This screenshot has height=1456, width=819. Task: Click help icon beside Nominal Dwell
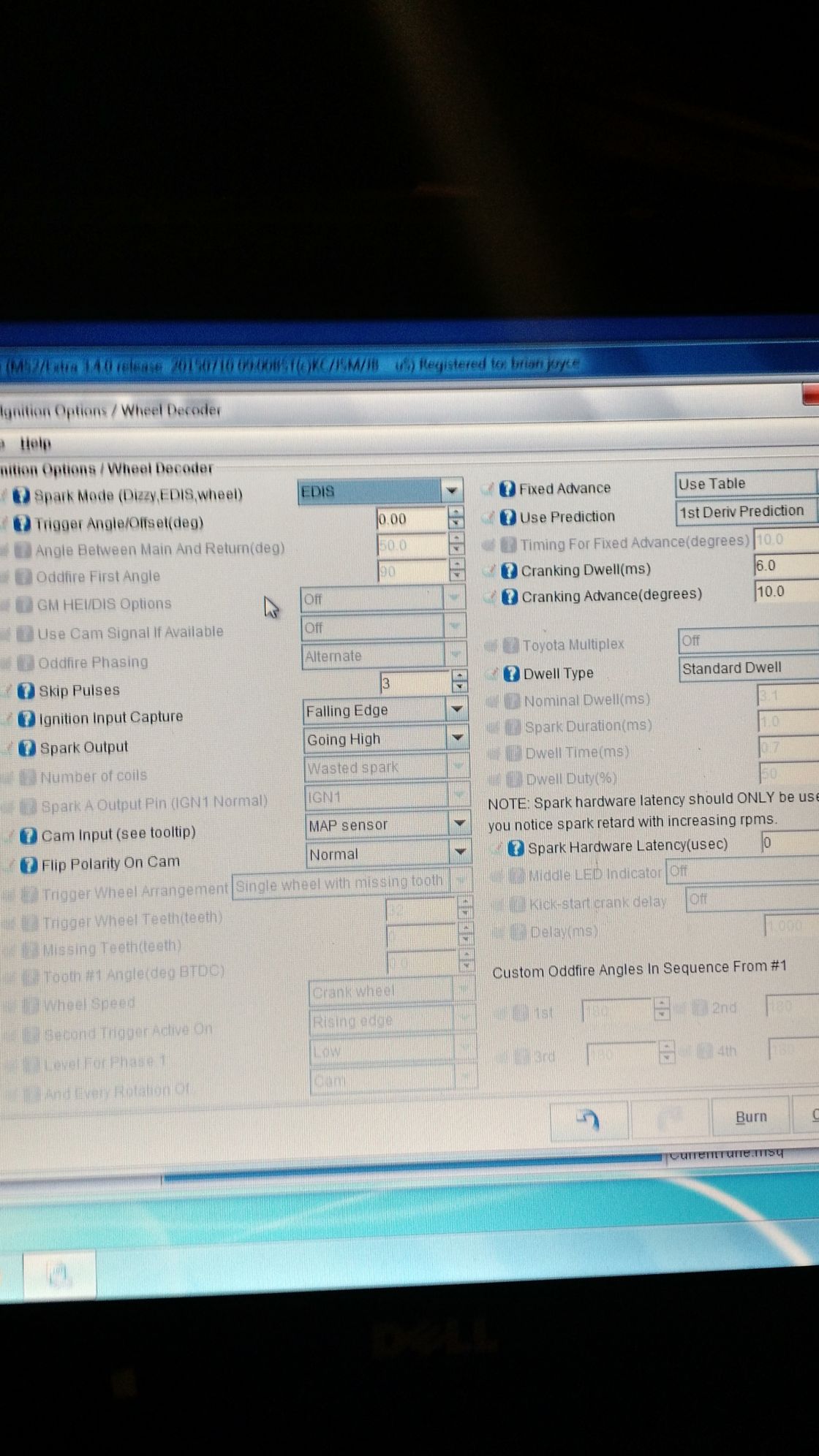click(x=513, y=702)
